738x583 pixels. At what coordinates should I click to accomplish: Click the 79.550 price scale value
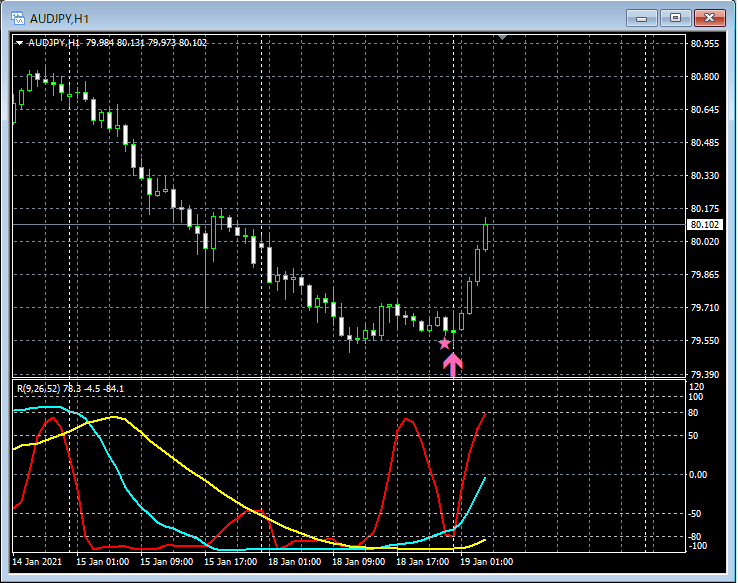click(x=705, y=341)
